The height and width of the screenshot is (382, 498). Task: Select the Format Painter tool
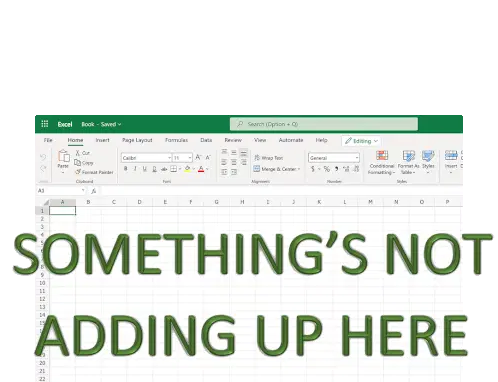coord(94,172)
